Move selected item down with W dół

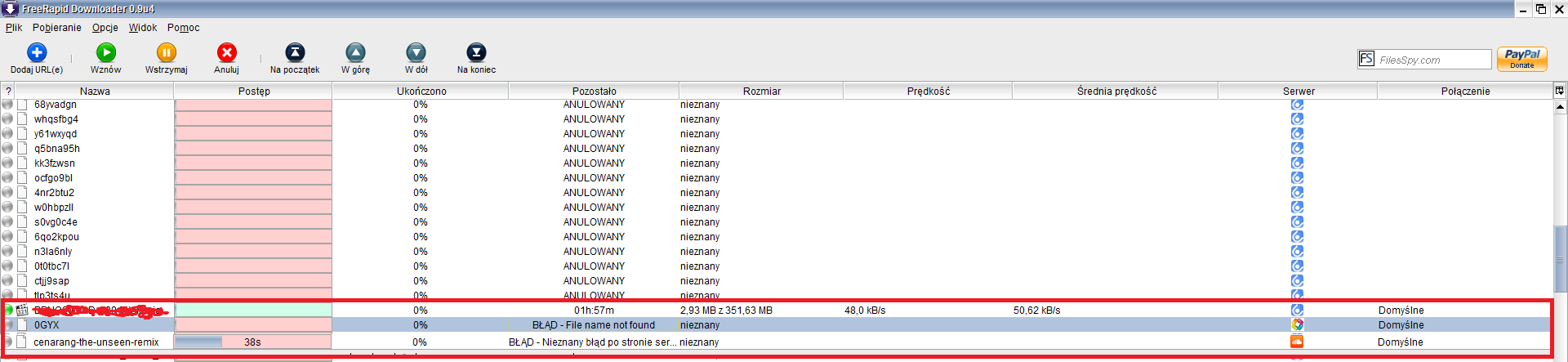(416, 53)
